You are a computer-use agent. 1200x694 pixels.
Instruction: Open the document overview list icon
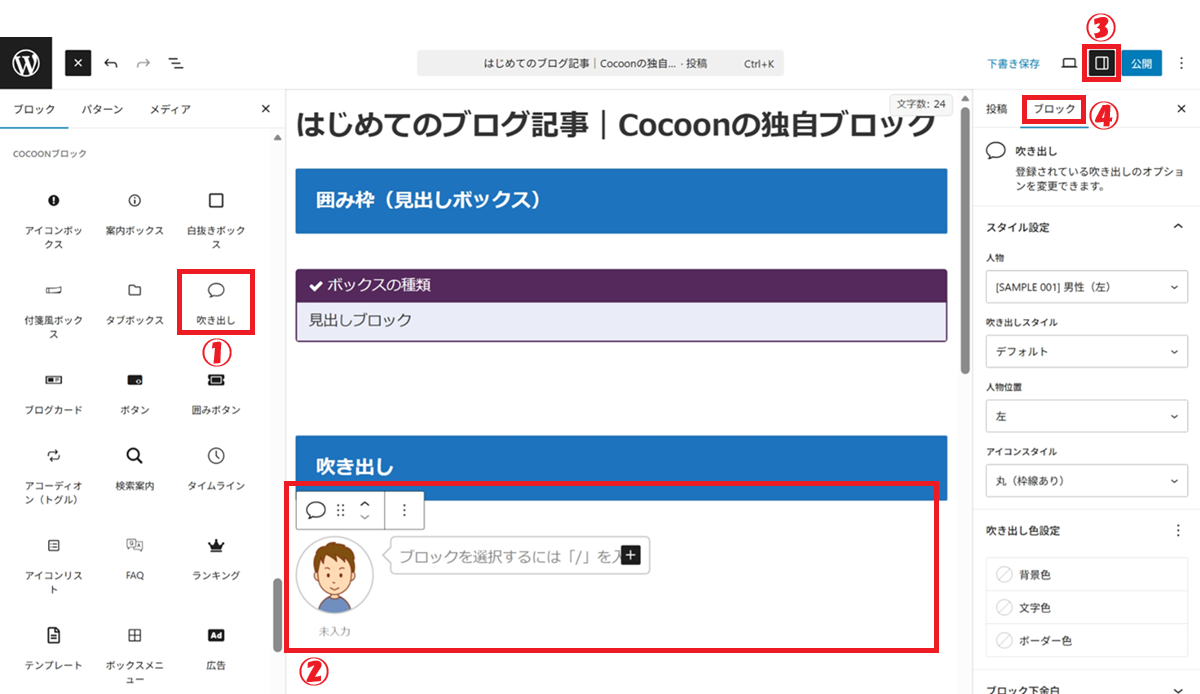click(176, 63)
